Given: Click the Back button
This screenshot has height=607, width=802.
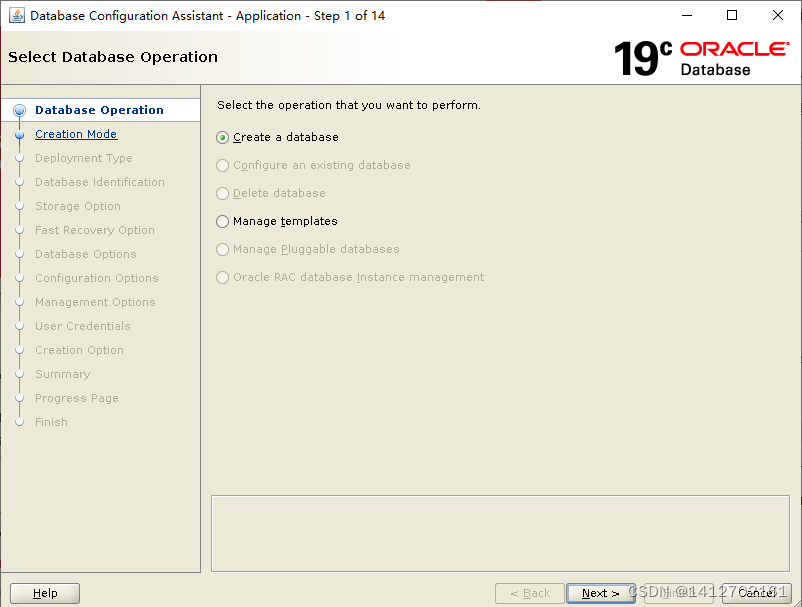Looking at the screenshot, I should (x=530, y=593).
